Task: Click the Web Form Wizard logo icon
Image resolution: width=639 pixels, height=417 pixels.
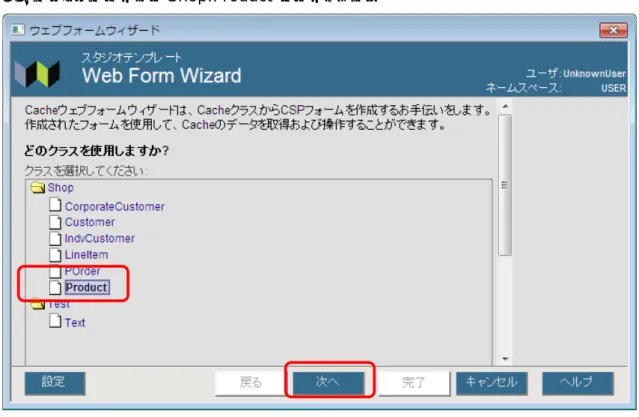Action: [x=37, y=74]
